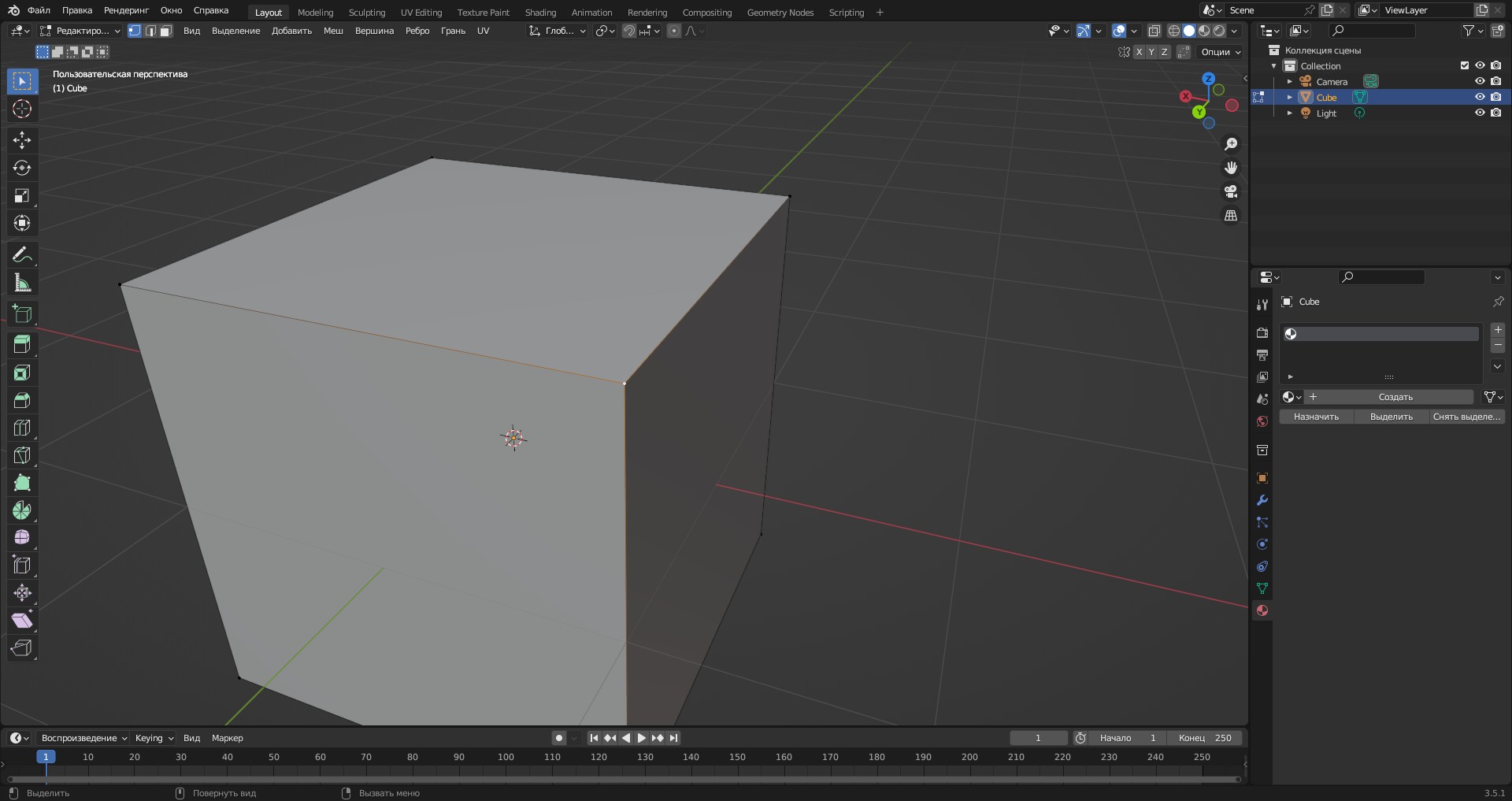The image size is (1512, 801).
Task: Toggle the camera view icon
Action: click(1231, 191)
